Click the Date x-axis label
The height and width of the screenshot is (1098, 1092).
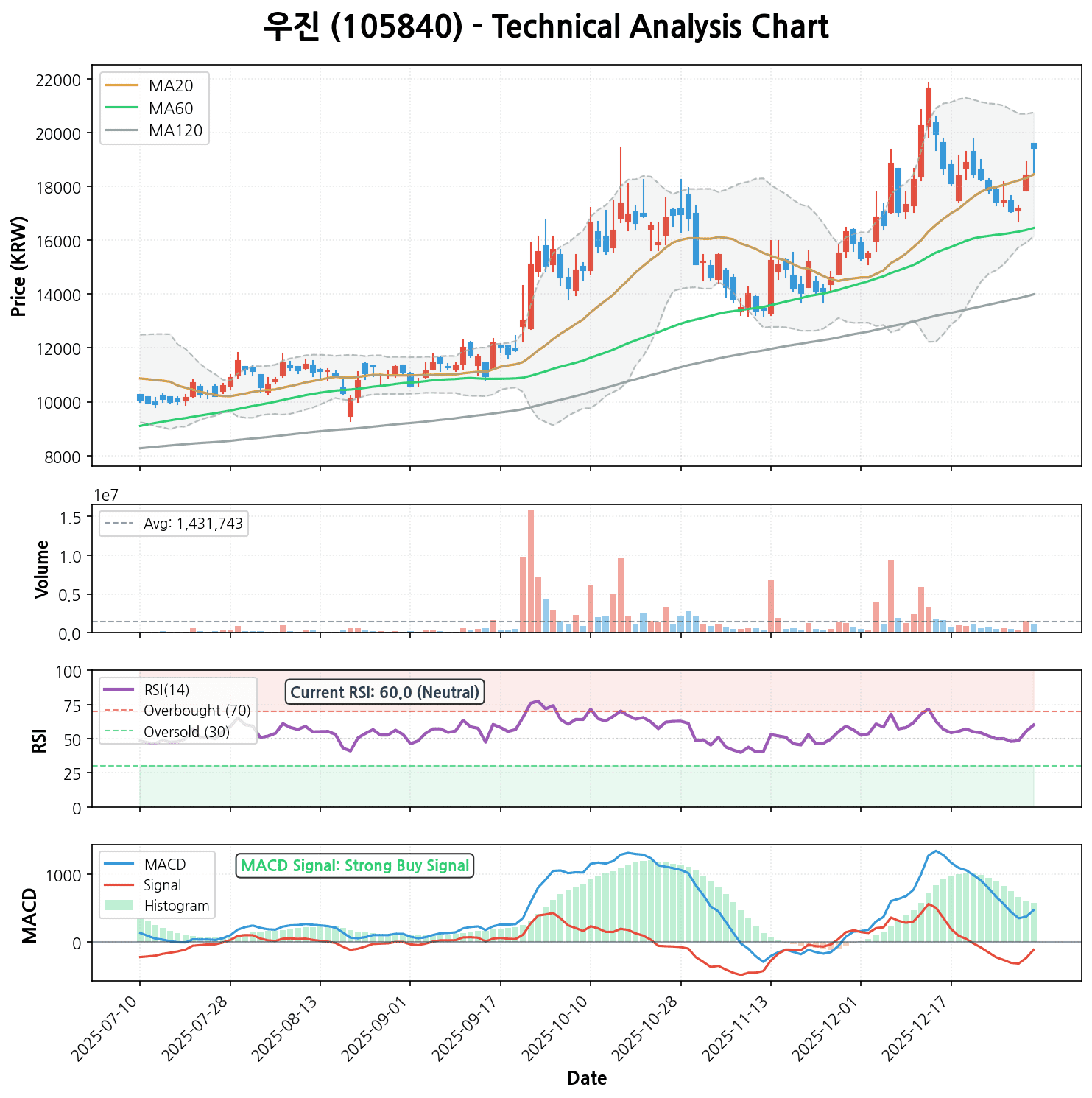[587, 1079]
